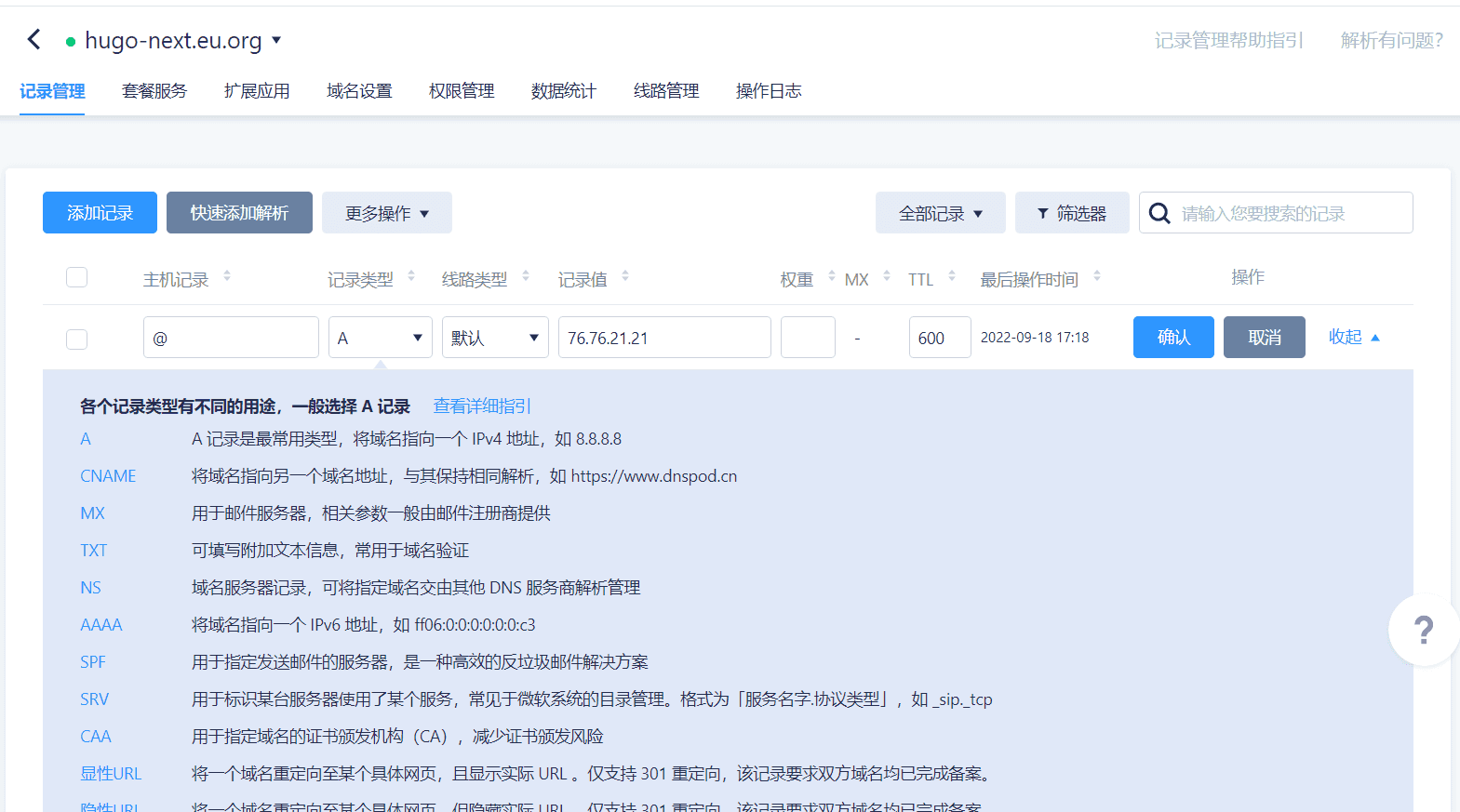Click the 快速添加解析 button
Screen dimensions: 1460x812
pos(239,213)
